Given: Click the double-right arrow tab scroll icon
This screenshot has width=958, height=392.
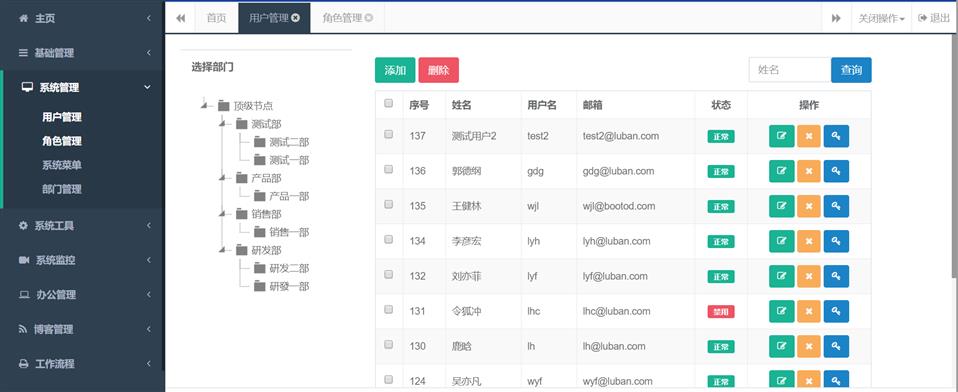Looking at the screenshot, I should (836, 18).
